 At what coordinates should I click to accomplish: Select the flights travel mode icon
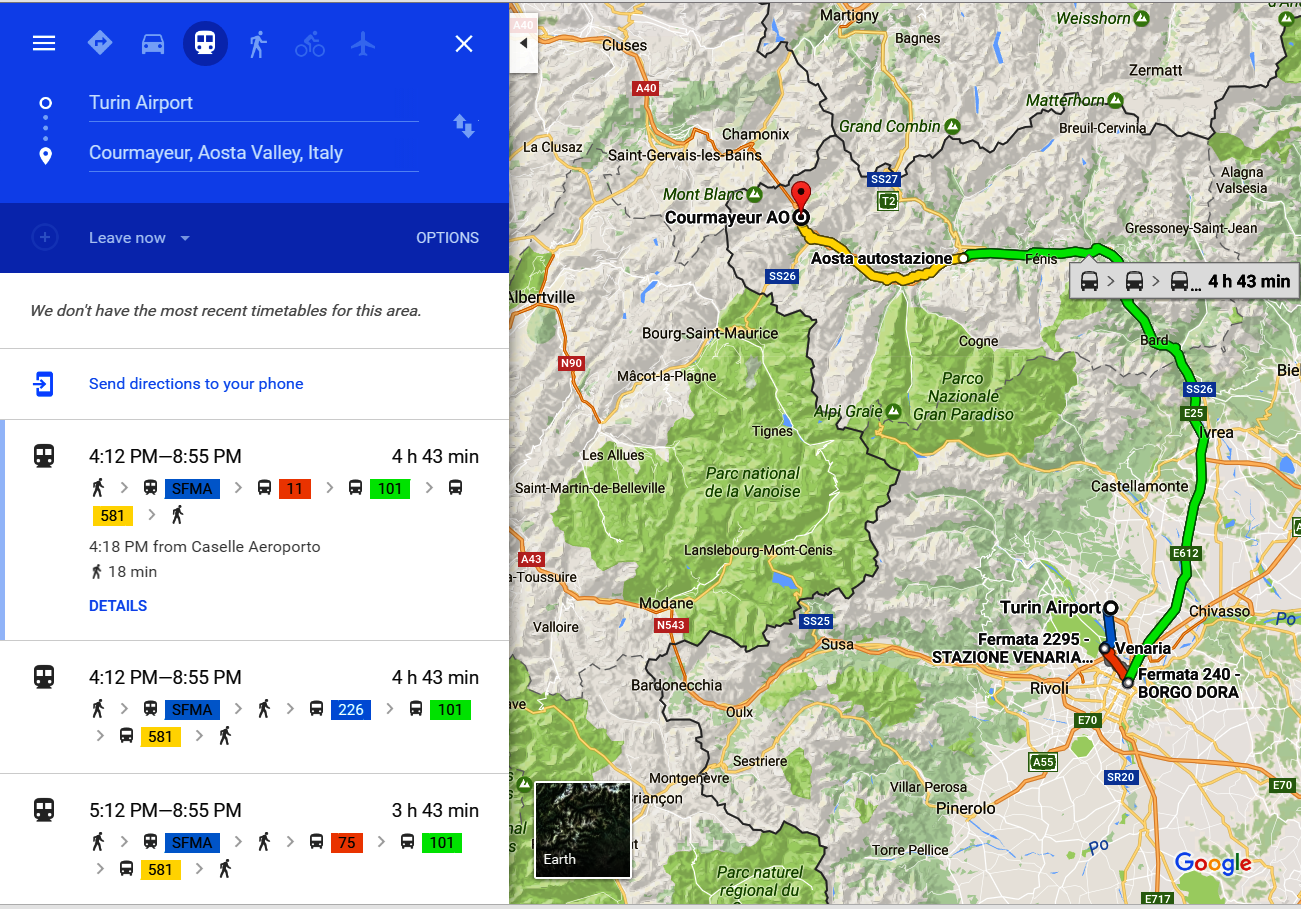[x=363, y=43]
